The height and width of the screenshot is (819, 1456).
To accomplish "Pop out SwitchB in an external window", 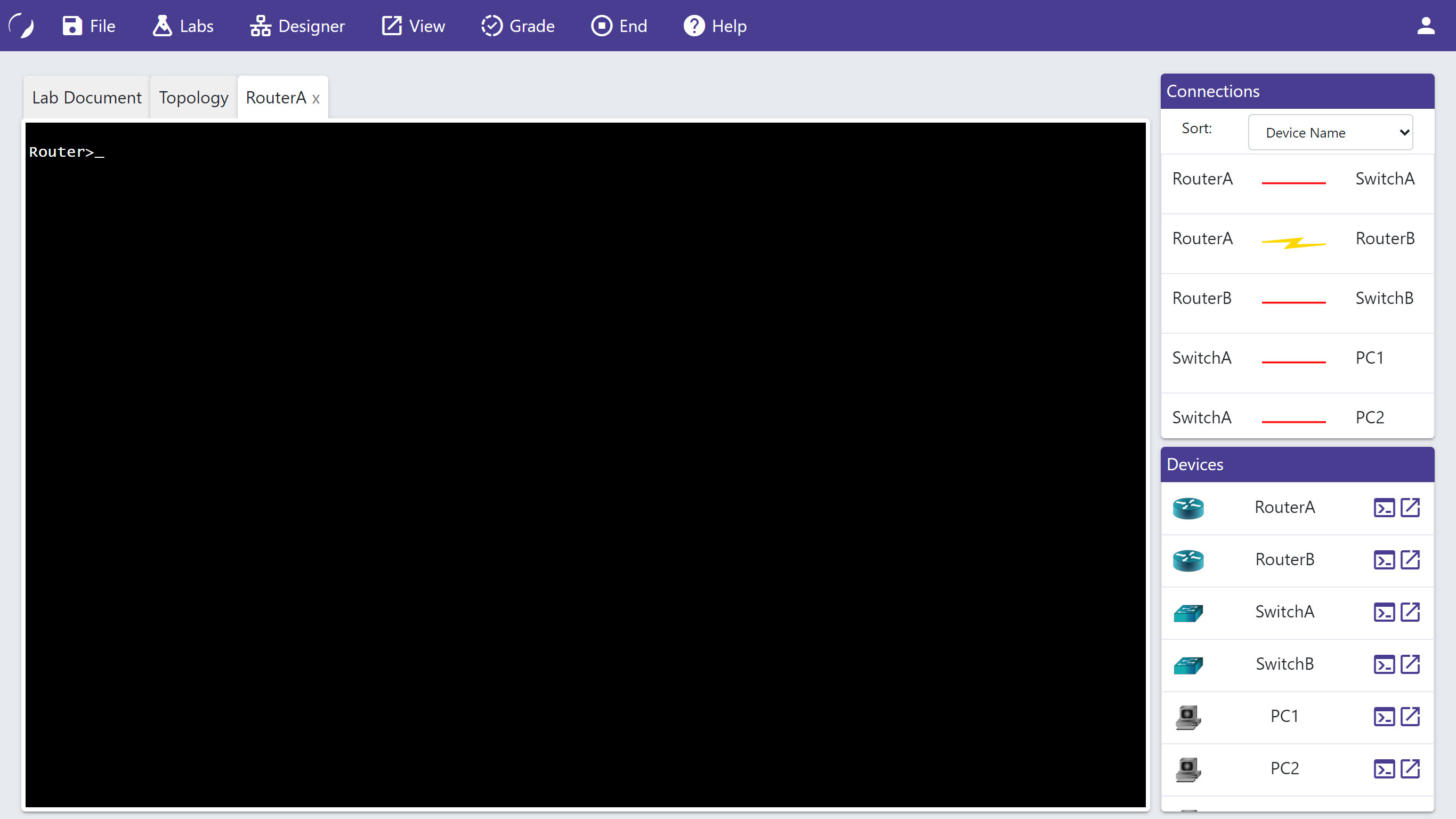I will (x=1410, y=664).
